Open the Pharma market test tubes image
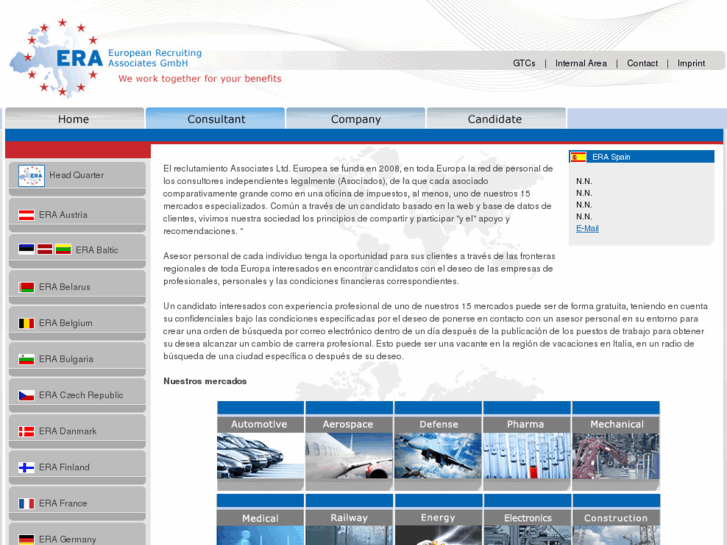The height and width of the screenshot is (545, 727). coord(527,455)
